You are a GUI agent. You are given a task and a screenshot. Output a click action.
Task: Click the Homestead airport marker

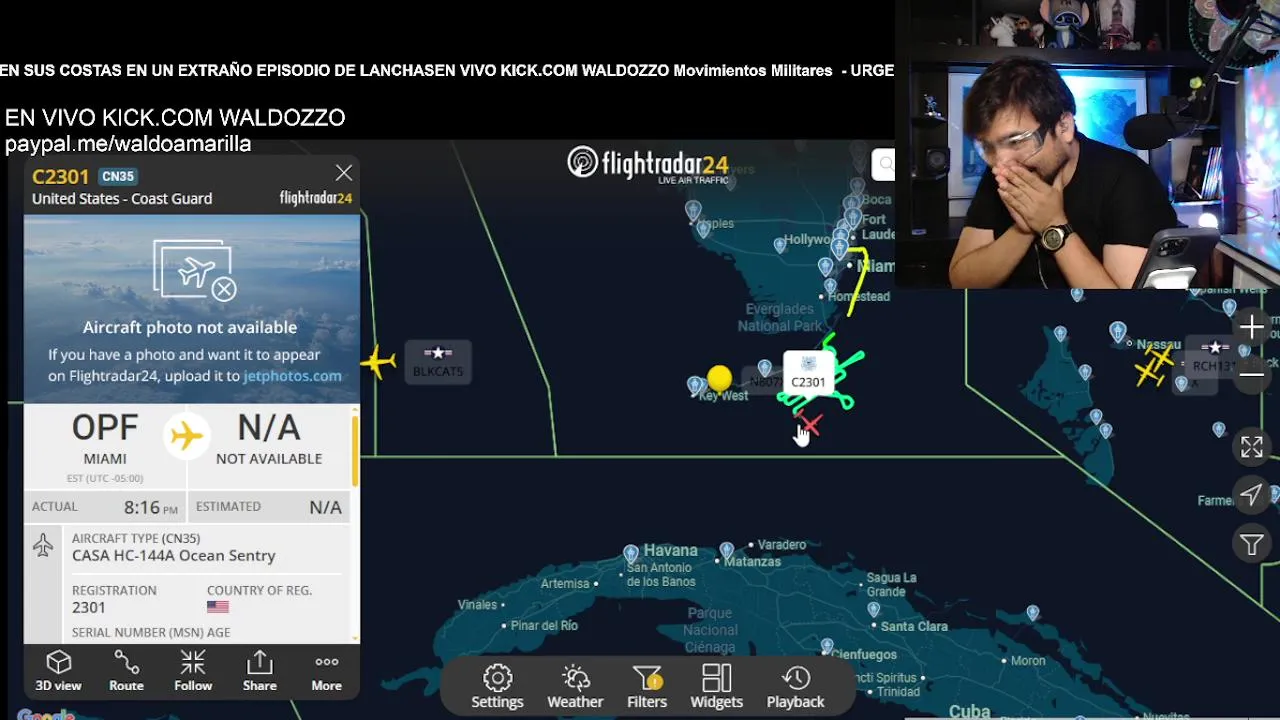point(830,288)
